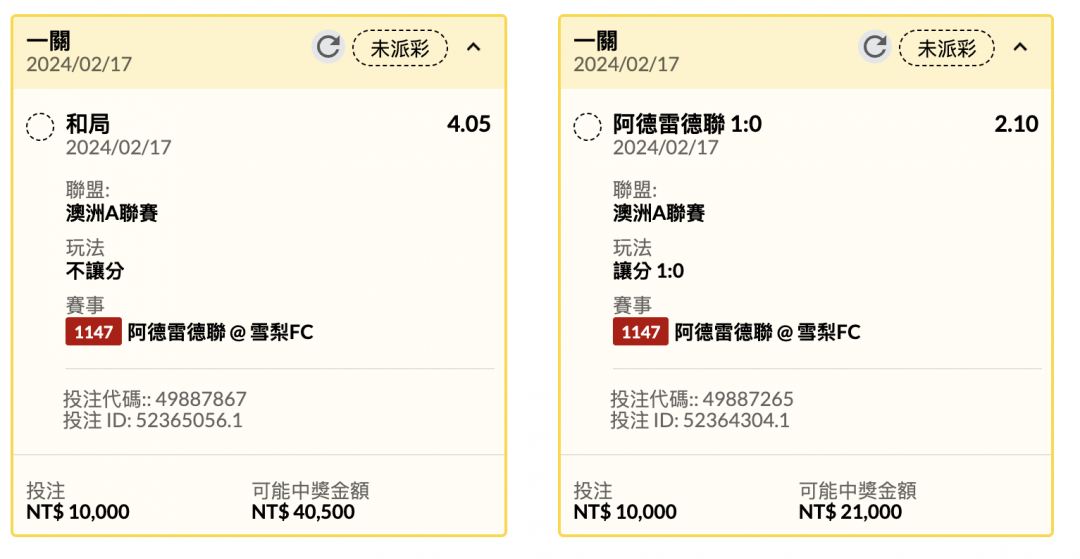Screen dimensions: 1080x559
Task: Refresh the 和局 bet slip card
Action: pyautogui.click(x=328, y=47)
